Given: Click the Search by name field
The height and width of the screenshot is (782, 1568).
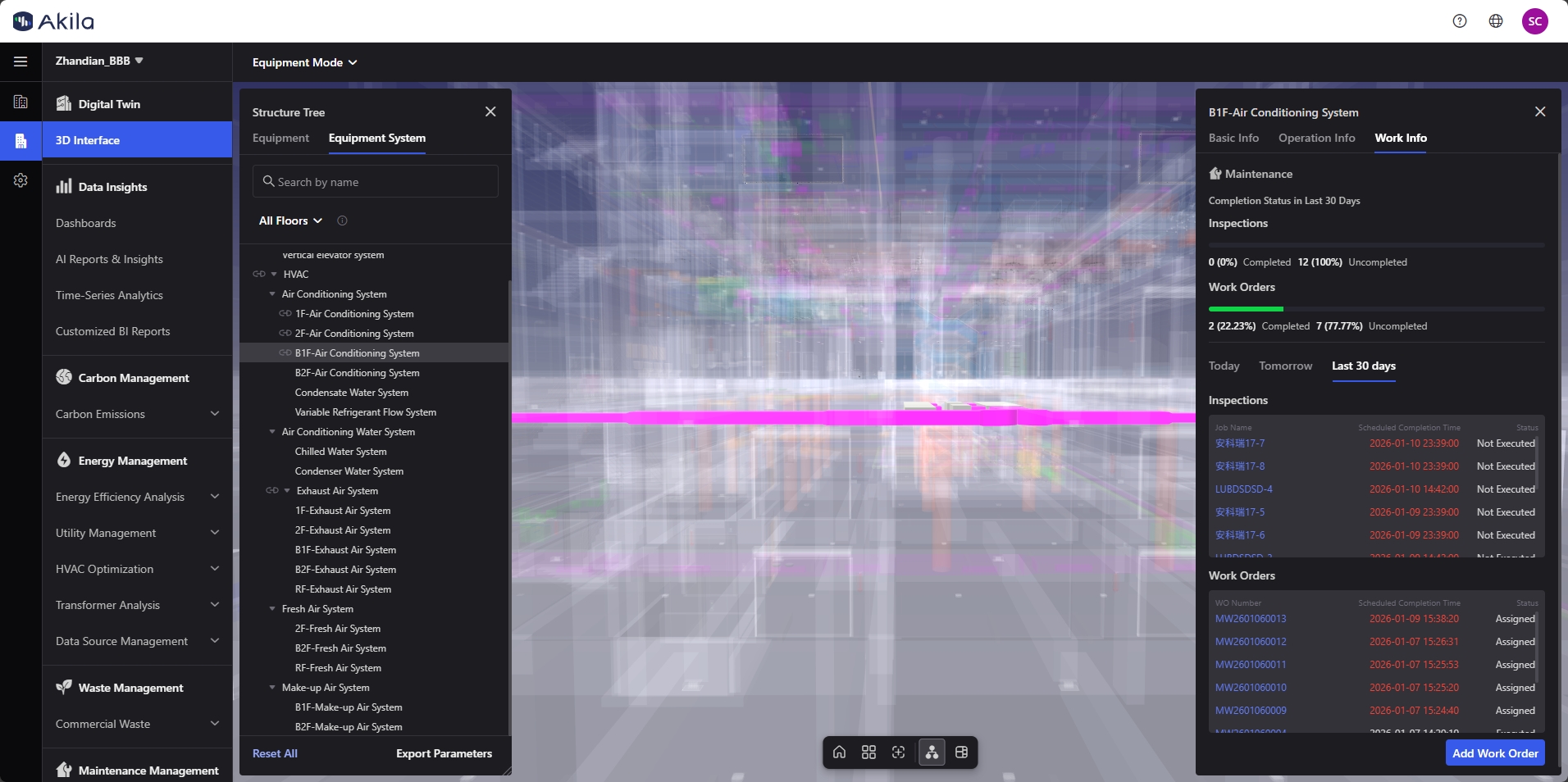Looking at the screenshot, I should click(376, 182).
